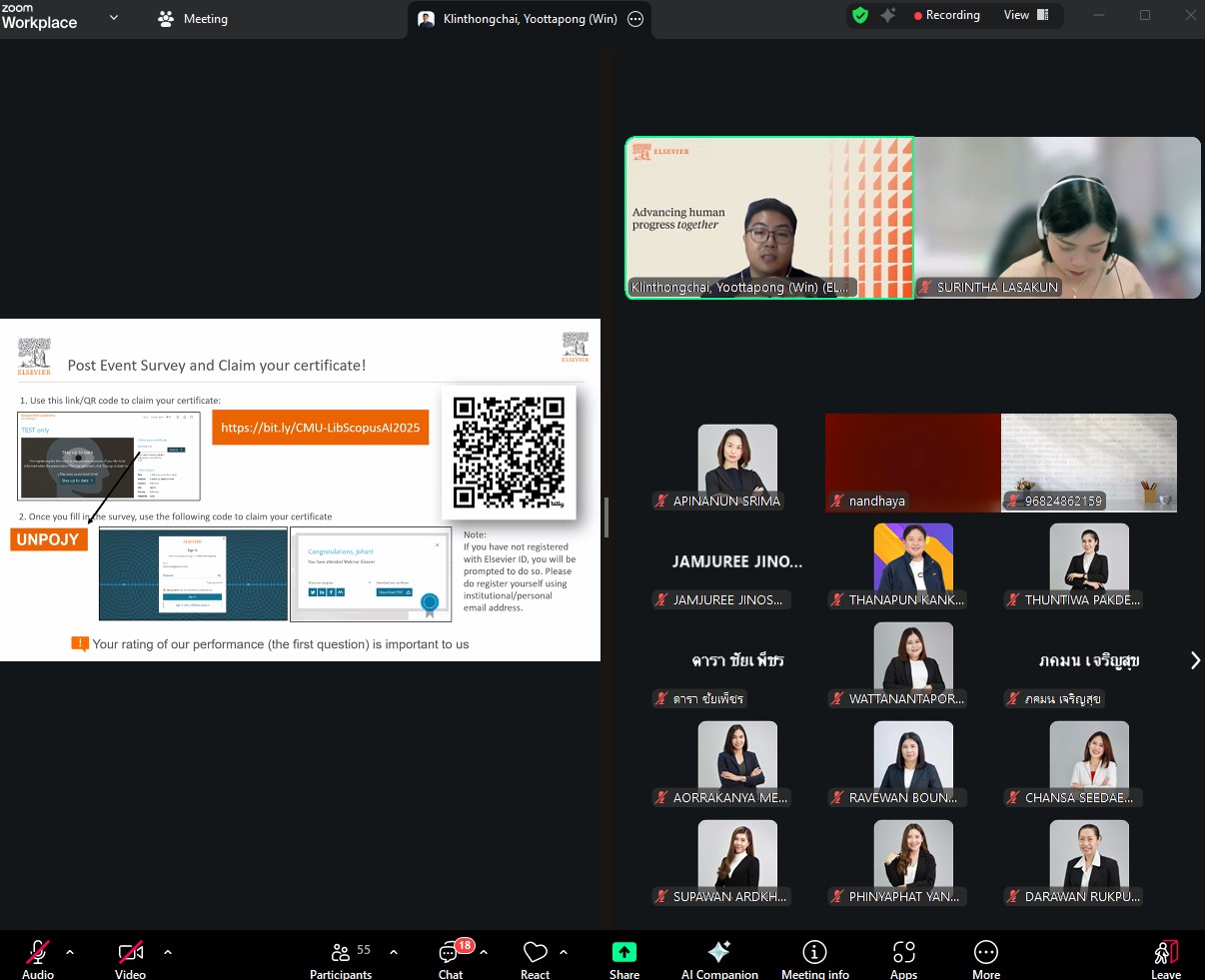Click the Recording indicator
Viewport: 1205px width, 980px height.
pyautogui.click(x=945, y=15)
